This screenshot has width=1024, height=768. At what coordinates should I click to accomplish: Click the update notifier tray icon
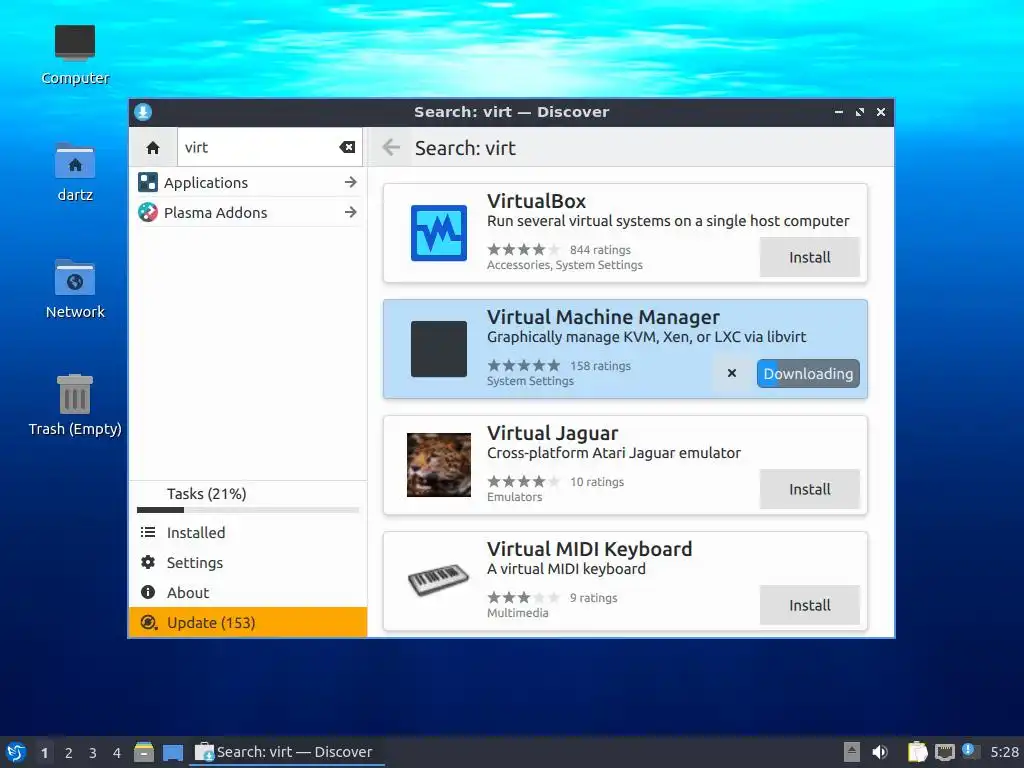pyautogui.click(x=970, y=751)
